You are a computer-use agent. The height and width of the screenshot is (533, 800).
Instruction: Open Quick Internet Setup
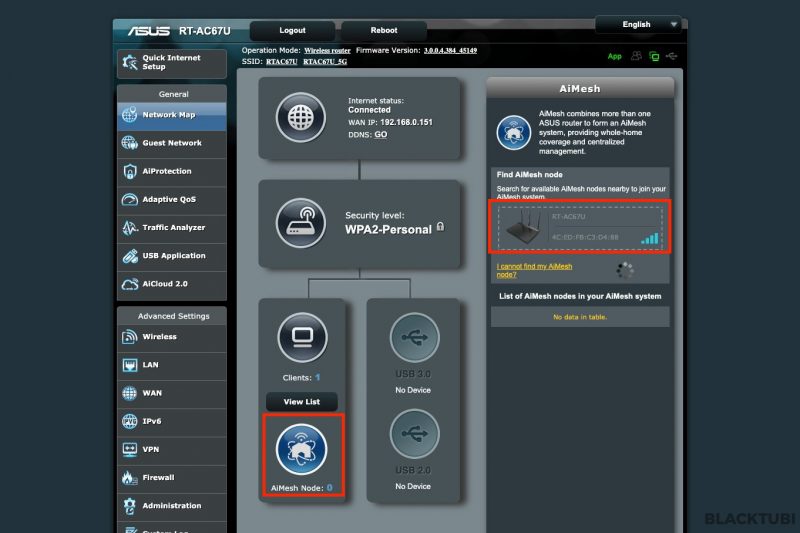172,63
